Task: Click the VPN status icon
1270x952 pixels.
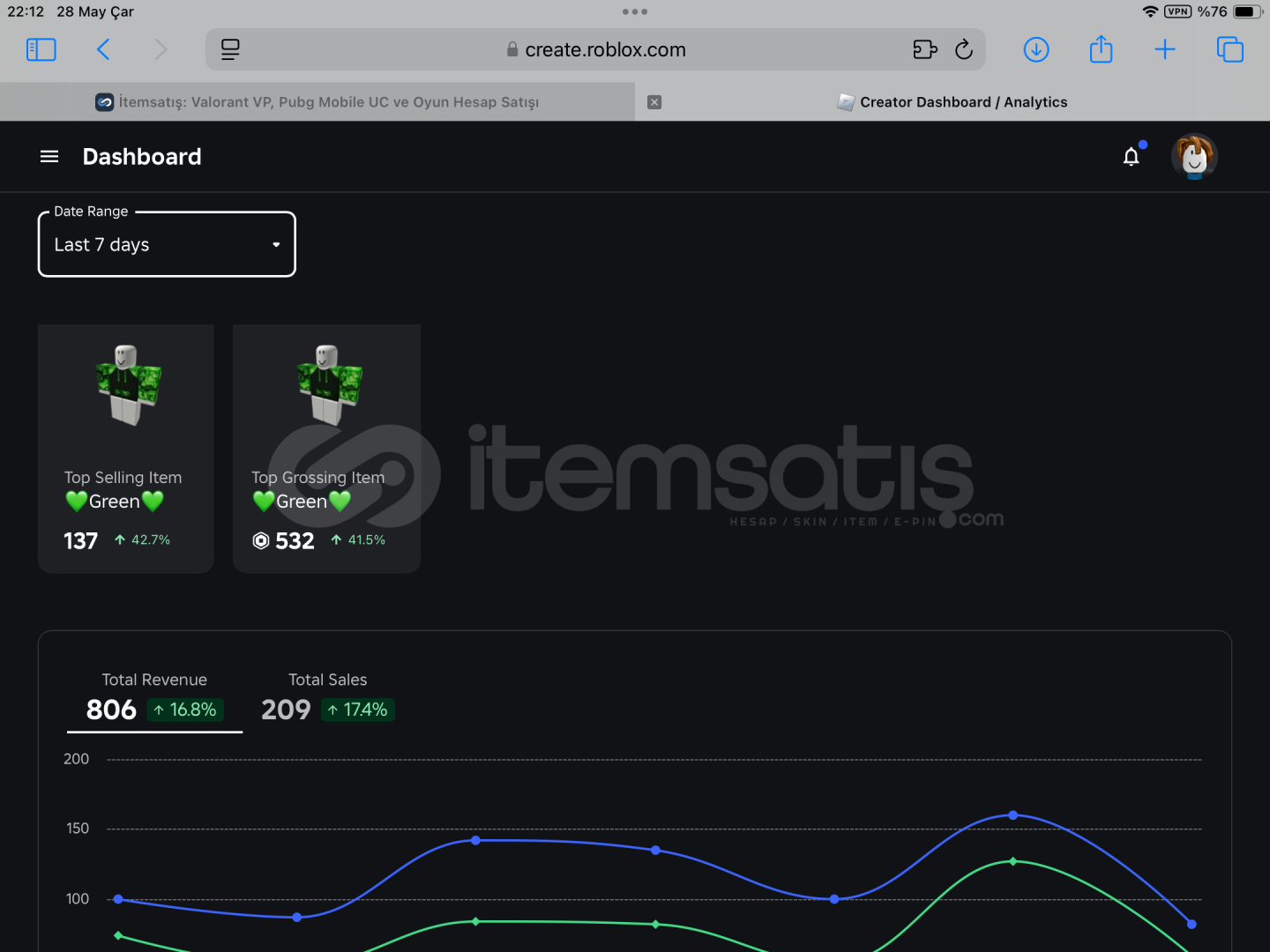Action: point(1177,11)
